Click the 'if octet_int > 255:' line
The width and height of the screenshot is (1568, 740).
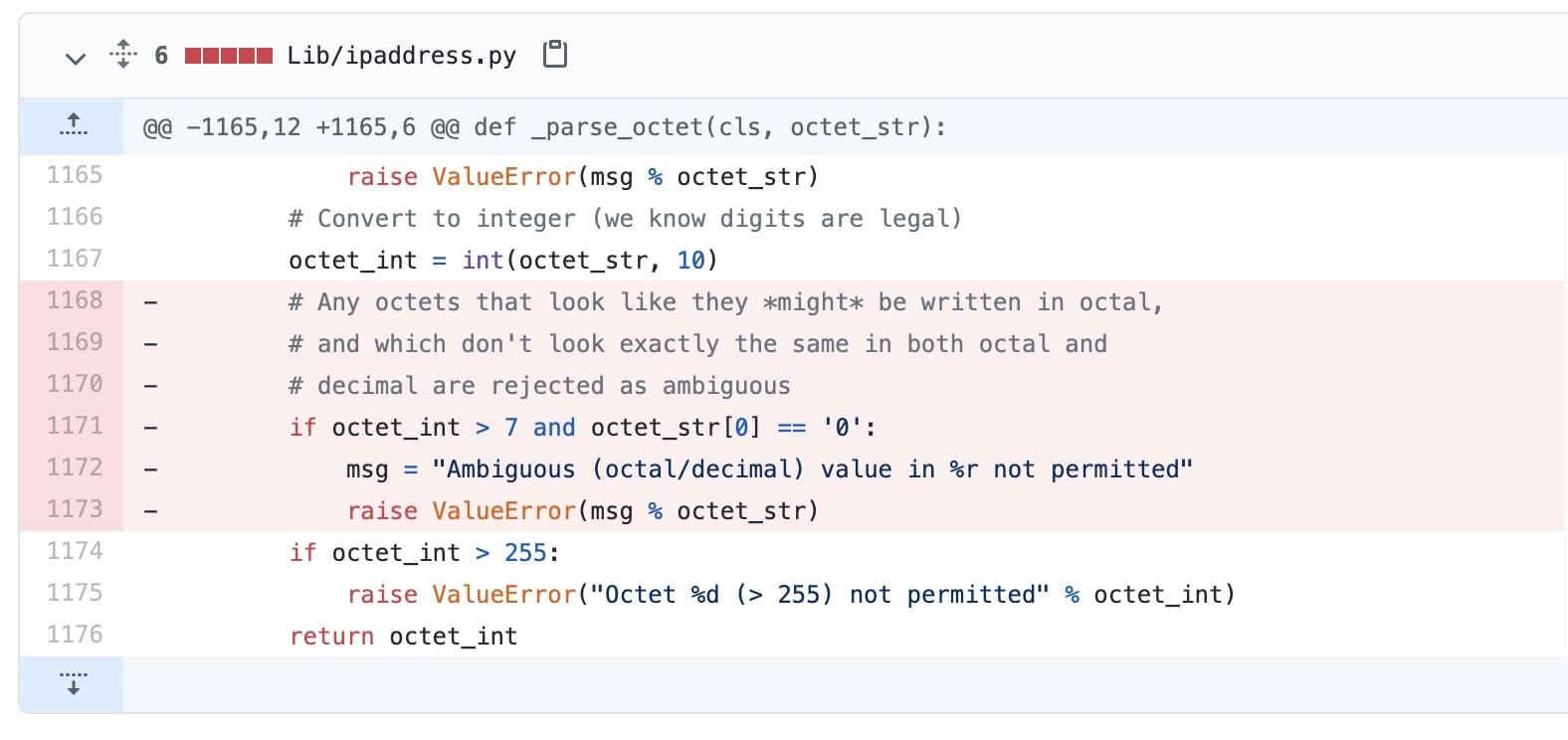point(425,552)
